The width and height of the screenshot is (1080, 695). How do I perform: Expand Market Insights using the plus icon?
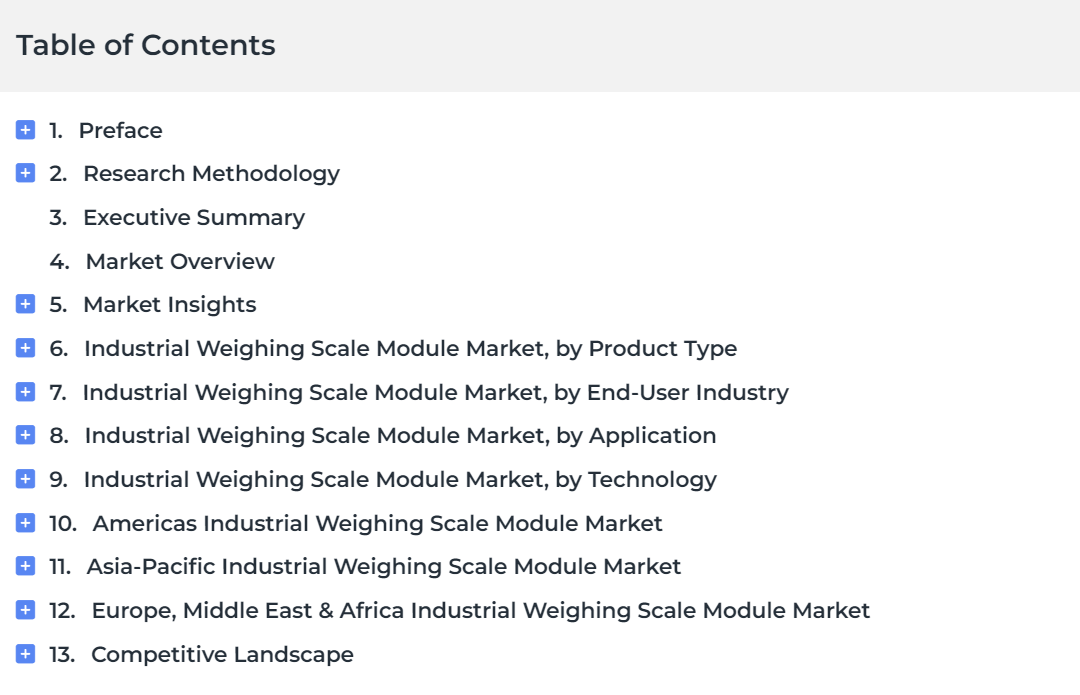[25, 304]
